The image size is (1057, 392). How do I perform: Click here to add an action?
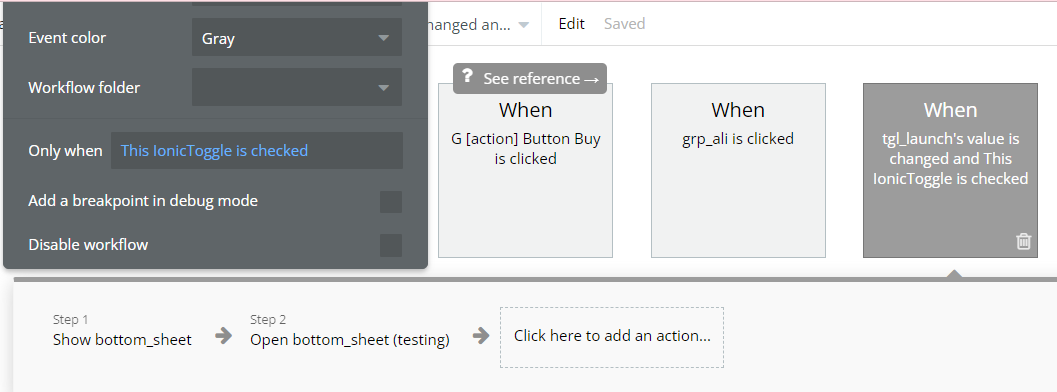[612, 337]
